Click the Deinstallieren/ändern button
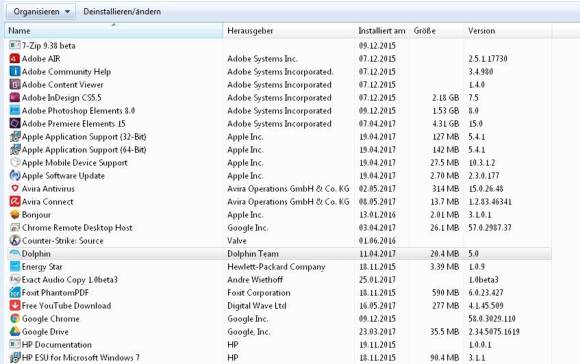The width and height of the screenshot is (580, 364). pyautogui.click(x=122, y=11)
